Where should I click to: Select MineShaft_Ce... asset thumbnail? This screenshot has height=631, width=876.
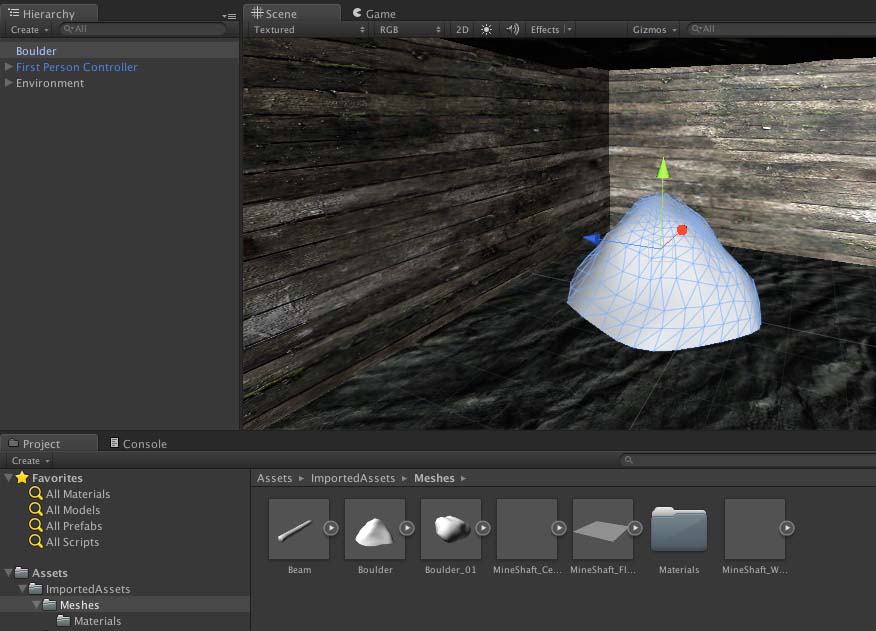click(x=527, y=529)
